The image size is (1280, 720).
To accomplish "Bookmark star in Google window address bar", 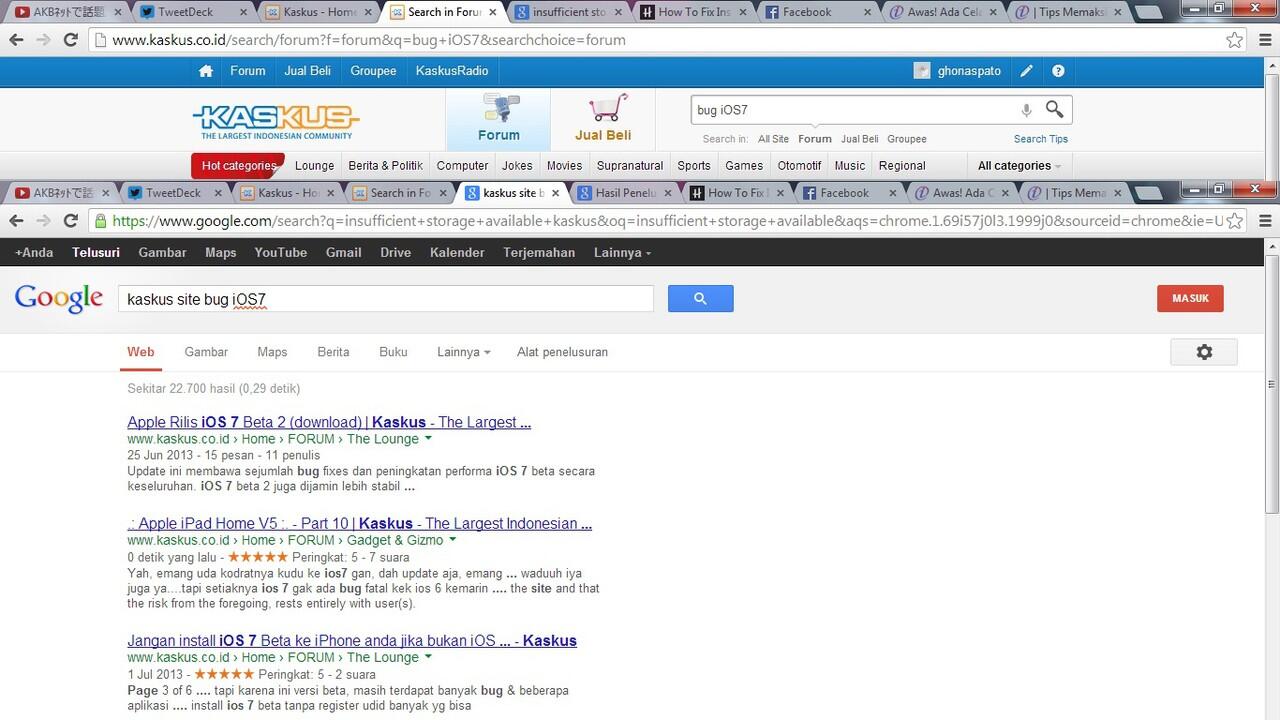I will [x=1235, y=221].
